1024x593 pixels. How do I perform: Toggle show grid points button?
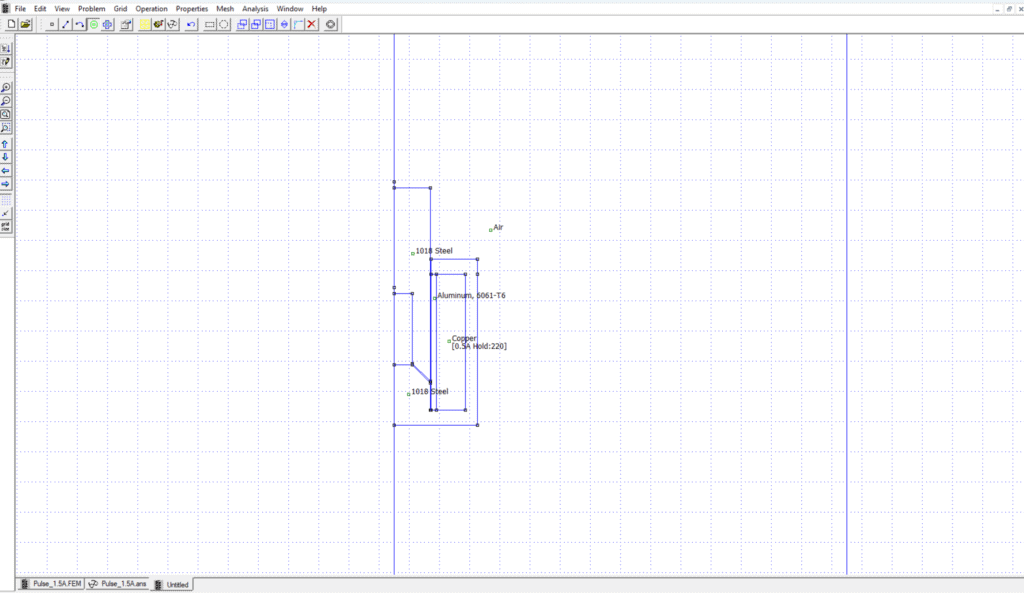point(6,200)
